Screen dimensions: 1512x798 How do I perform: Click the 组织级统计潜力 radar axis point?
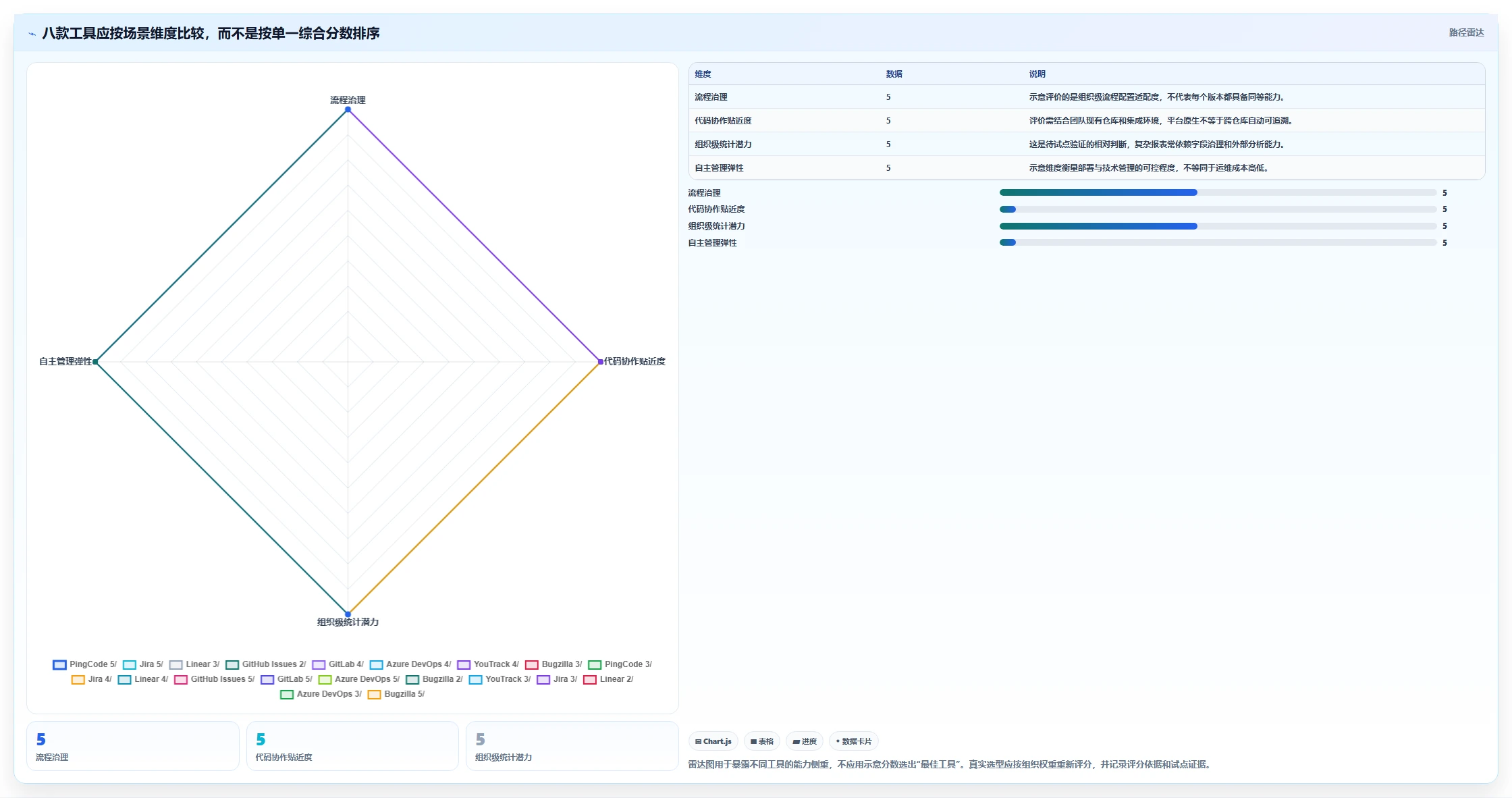[348, 614]
